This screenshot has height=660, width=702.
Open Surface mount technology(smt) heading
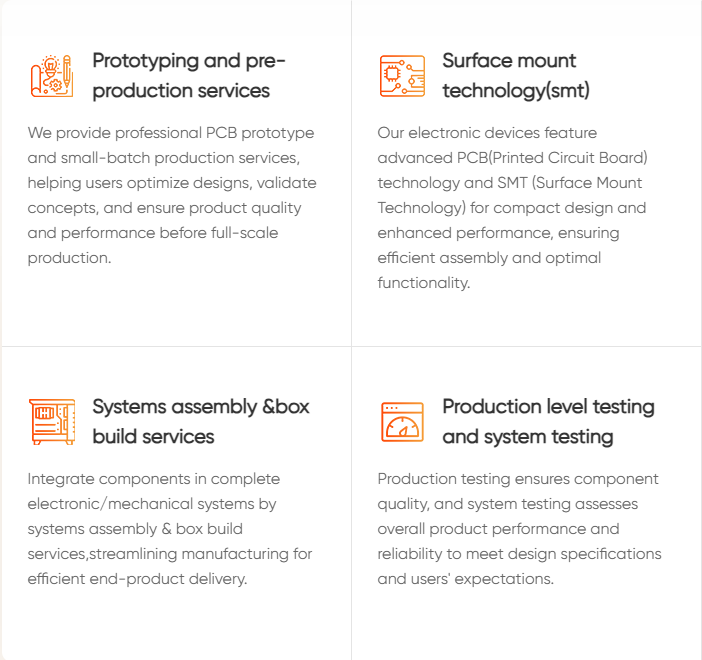[x=516, y=76]
